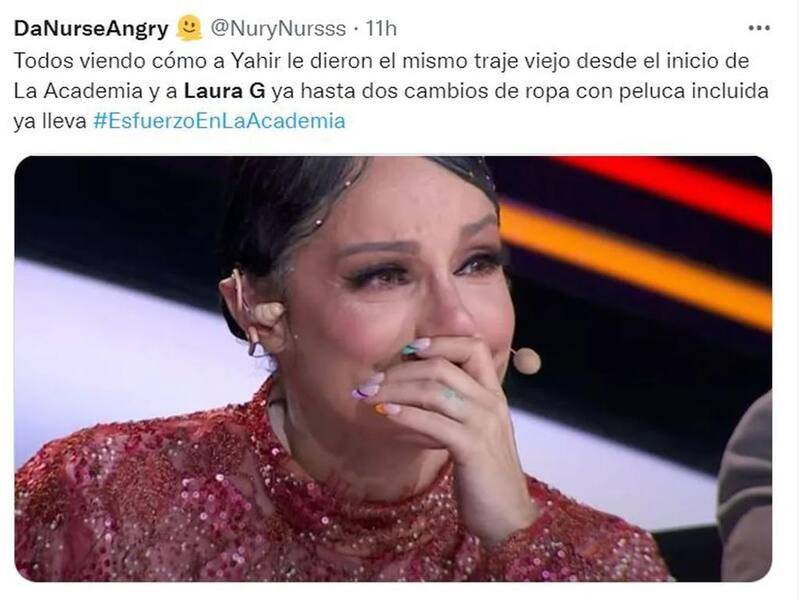Follow the #EsfuerzoEnLaAcademia hashtag
Viewport: 800px width, 600px height.
(x=219, y=121)
